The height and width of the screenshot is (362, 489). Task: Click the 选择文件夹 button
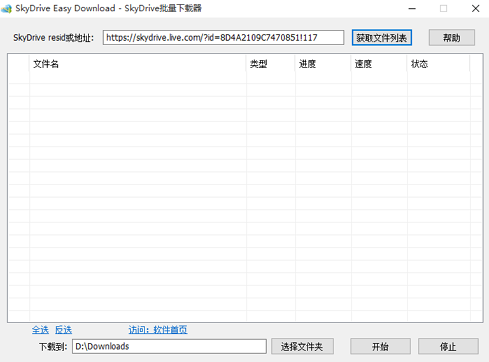pos(302,347)
